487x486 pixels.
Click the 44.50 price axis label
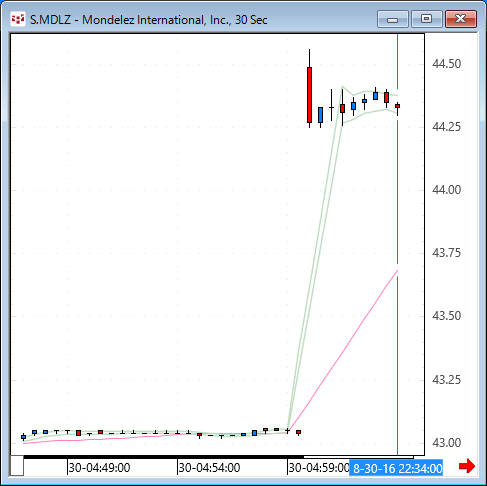[x=446, y=63]
